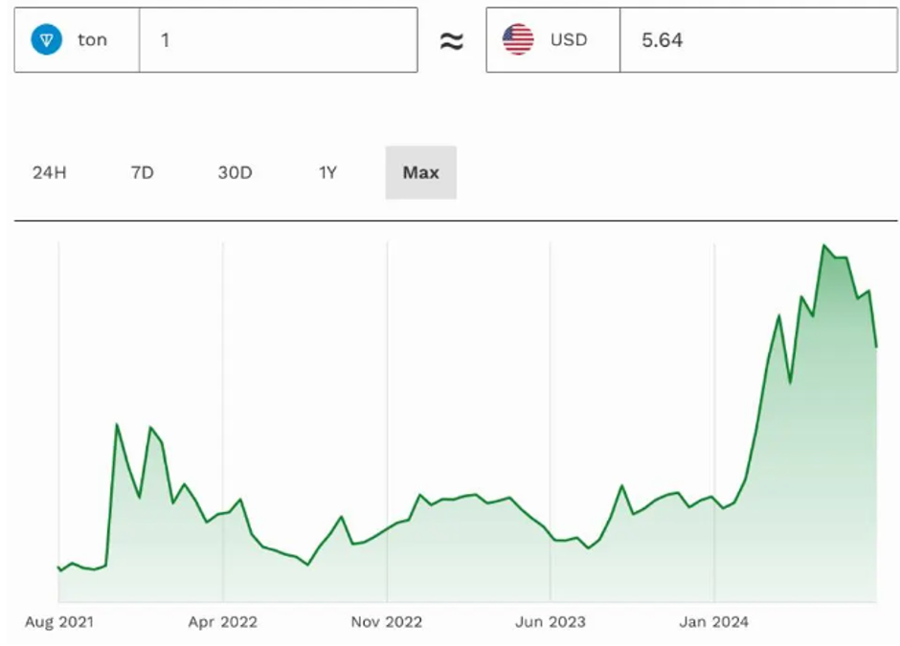Open the ton currency selector
Image resolution: width=900 pixels, height=646 pixels.
77,40
